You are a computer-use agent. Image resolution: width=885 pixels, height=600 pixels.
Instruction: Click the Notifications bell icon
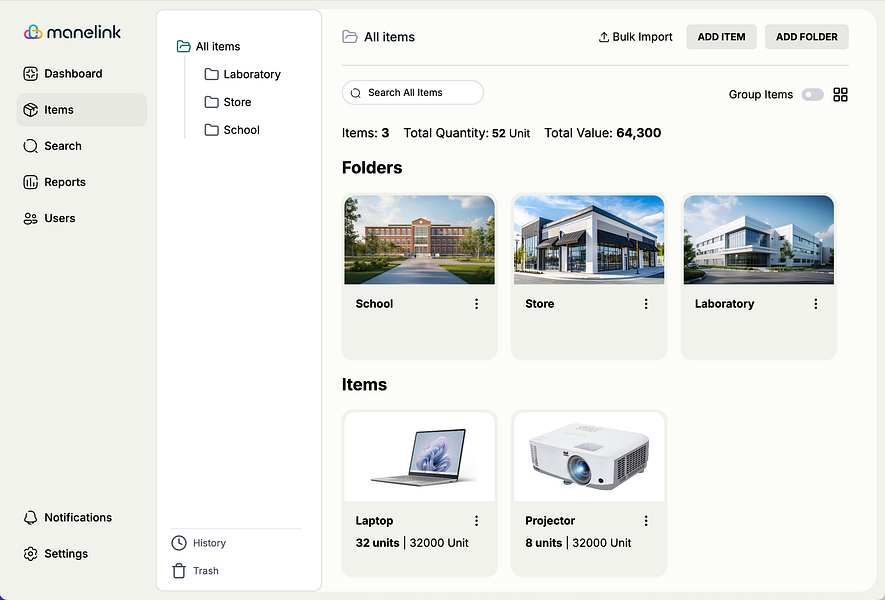click(x=30, y=518)
